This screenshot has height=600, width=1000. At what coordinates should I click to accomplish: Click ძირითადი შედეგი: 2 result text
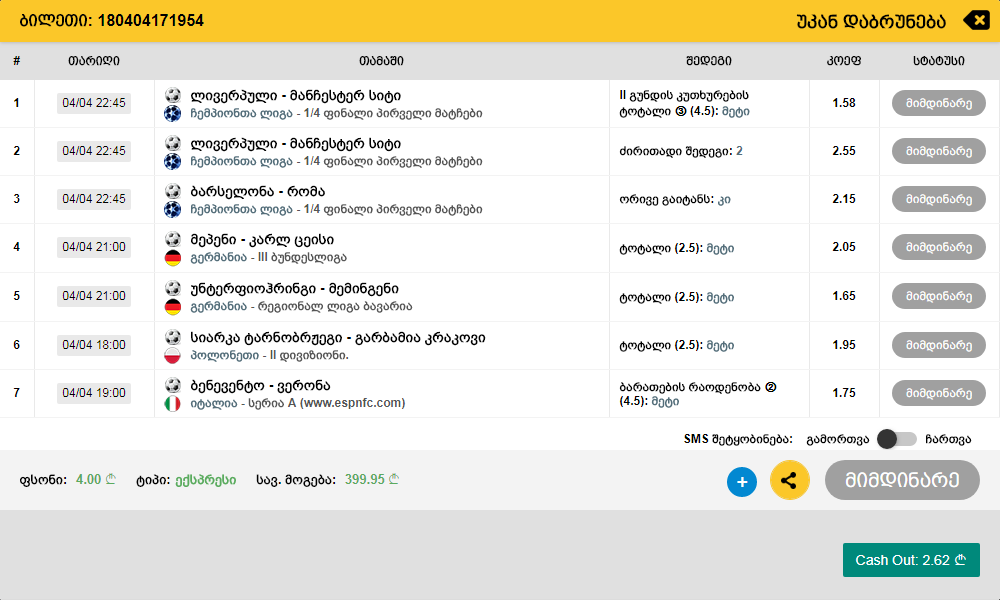pos(680,151)
